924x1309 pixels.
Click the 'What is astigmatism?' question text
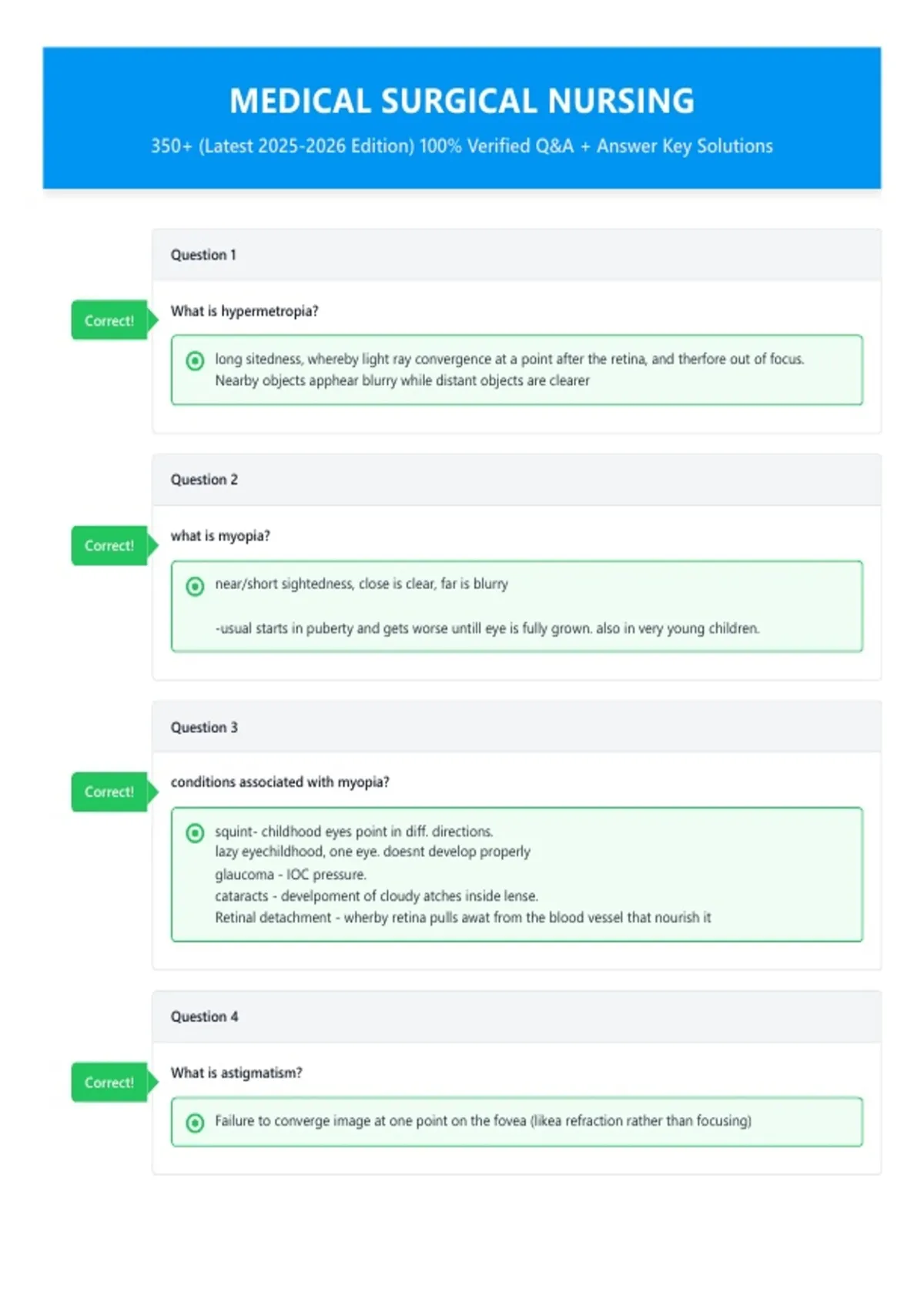coord(236,1073)
